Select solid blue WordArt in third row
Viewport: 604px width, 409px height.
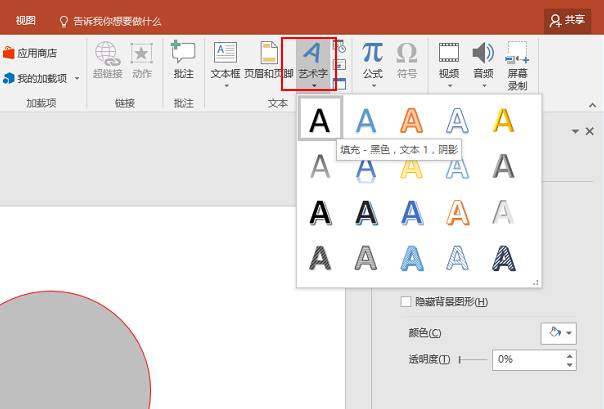[412, 212]
